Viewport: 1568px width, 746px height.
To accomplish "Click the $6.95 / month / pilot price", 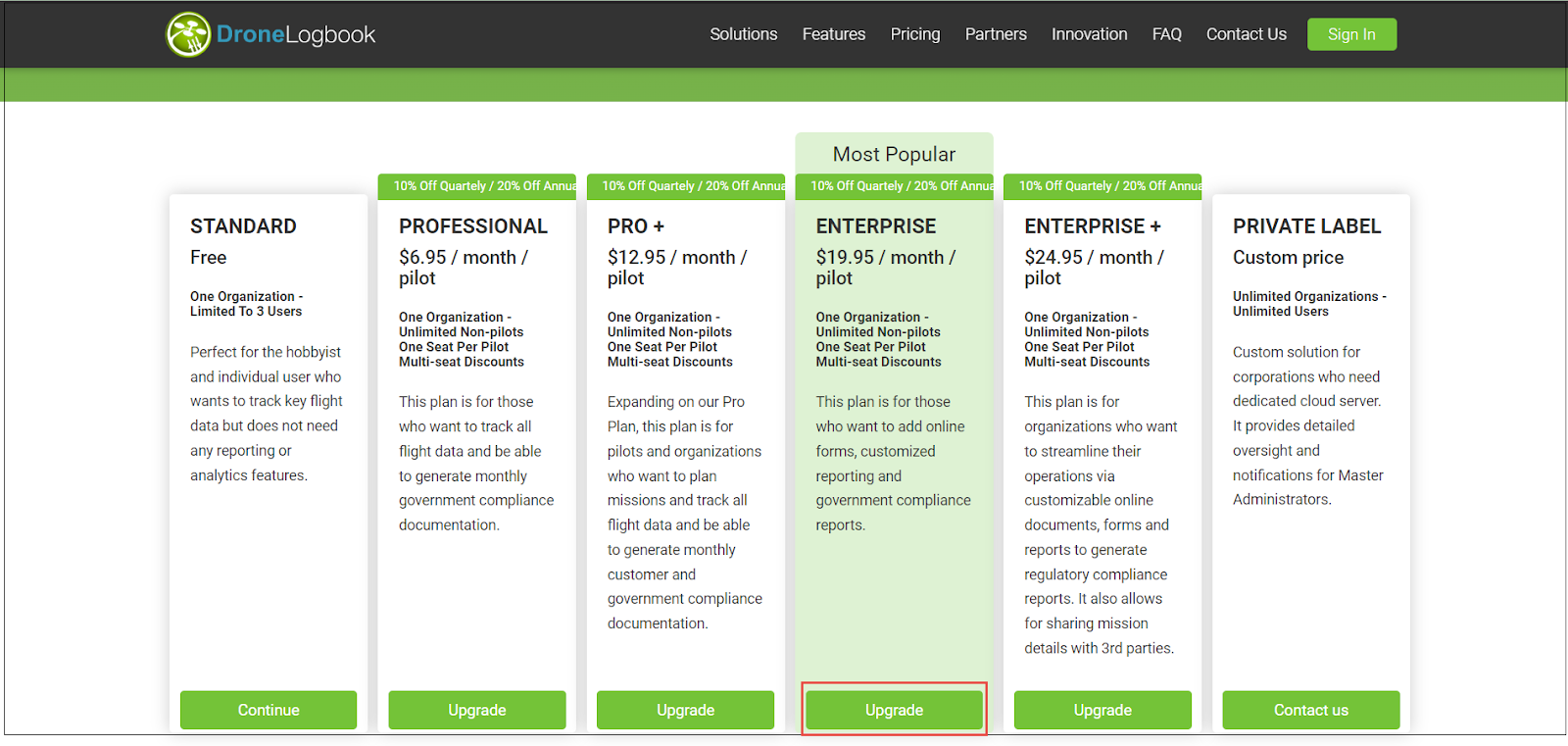I will tap(464, 268).
